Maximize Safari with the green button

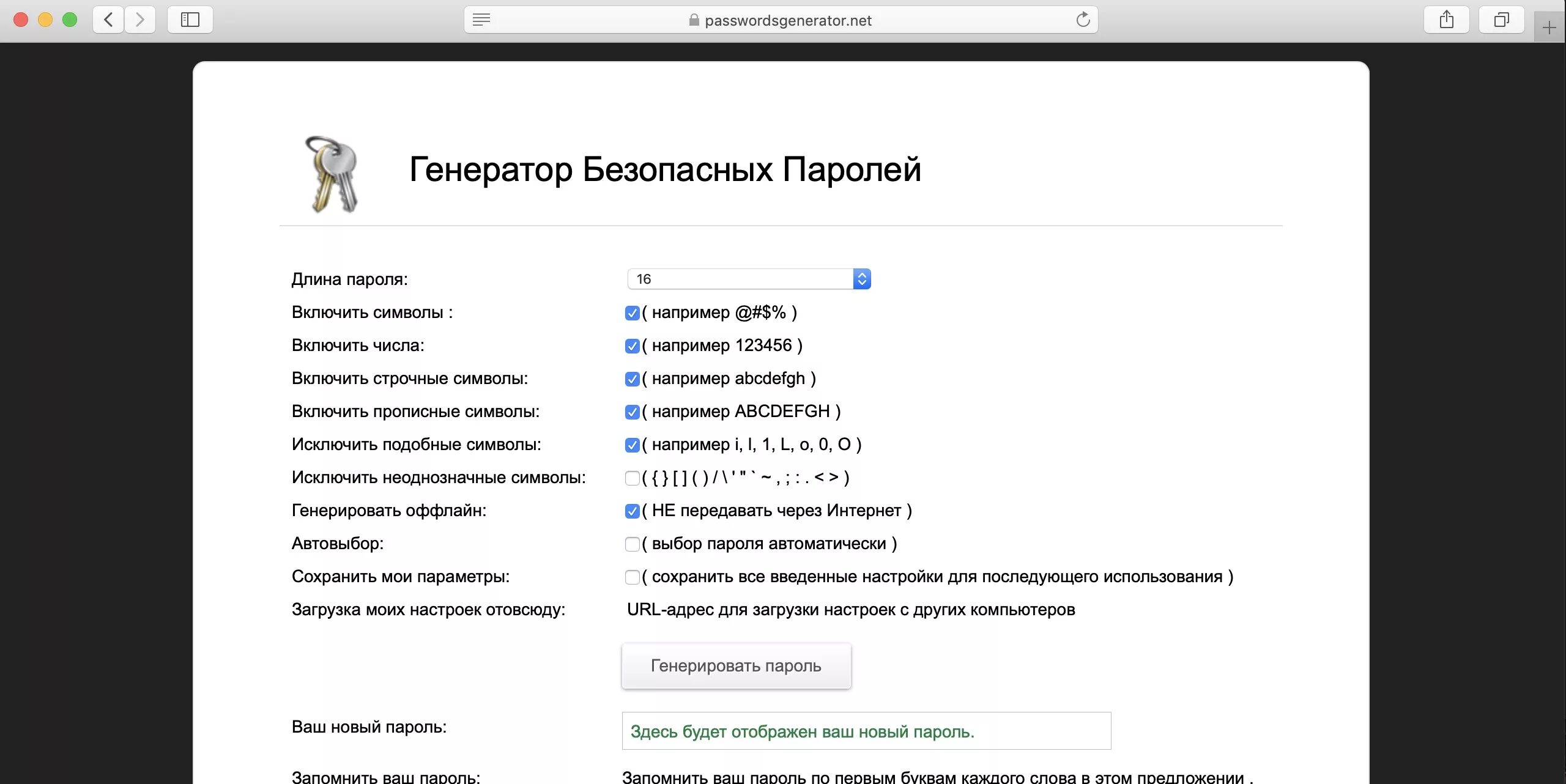[x=70, y=20]
